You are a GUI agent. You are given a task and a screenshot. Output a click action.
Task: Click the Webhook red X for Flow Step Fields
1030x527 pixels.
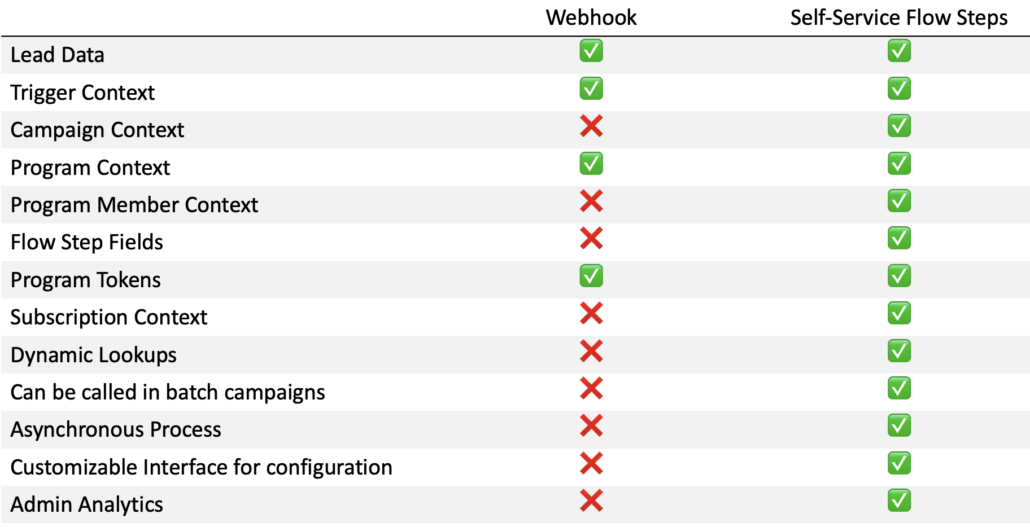click(x=591, y=239)
